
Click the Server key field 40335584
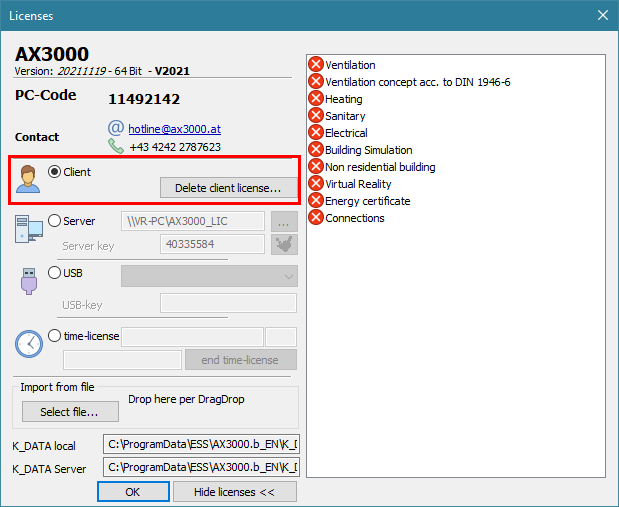click(212, 244)
